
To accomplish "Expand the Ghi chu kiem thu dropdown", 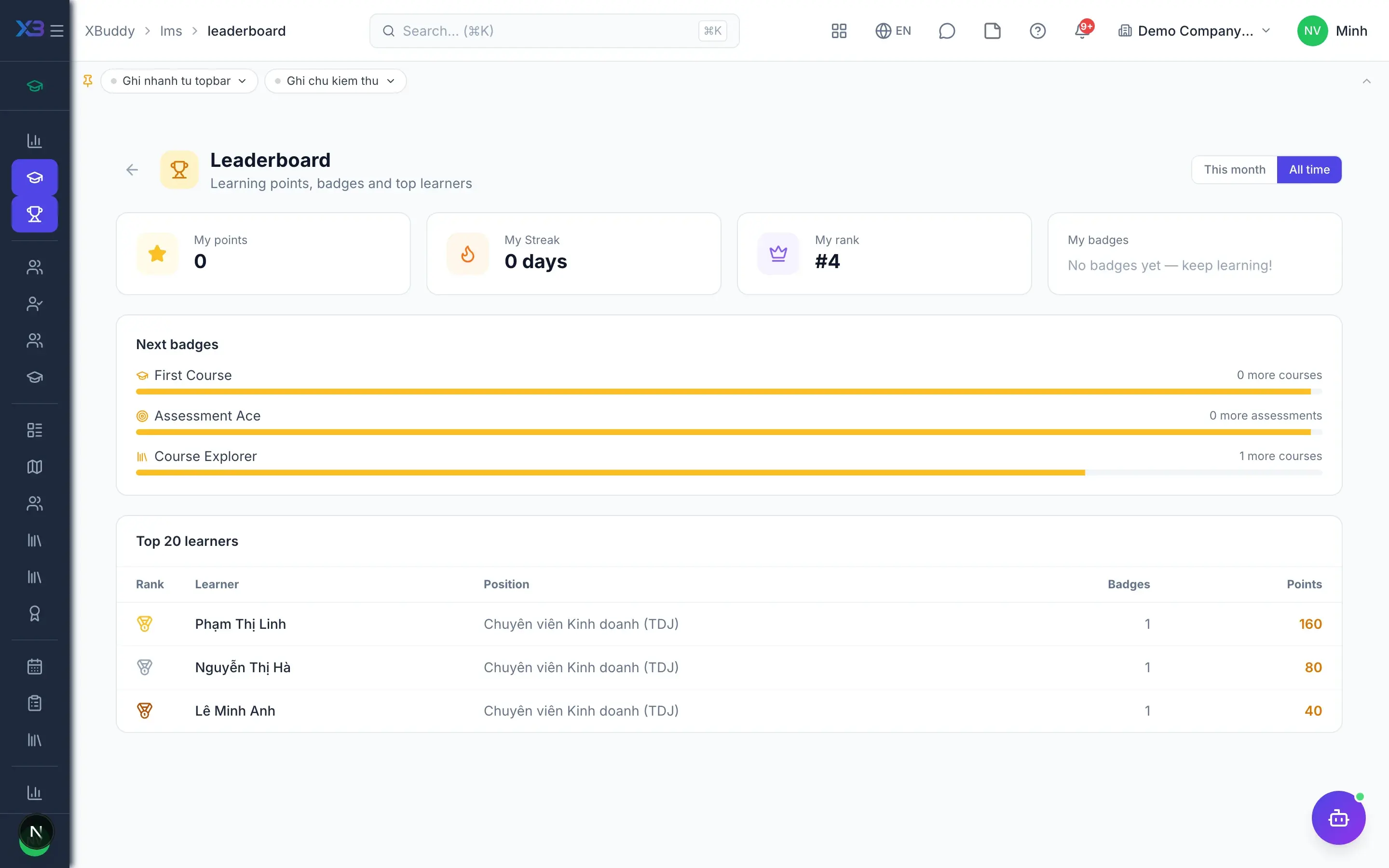I will (336, 81).
